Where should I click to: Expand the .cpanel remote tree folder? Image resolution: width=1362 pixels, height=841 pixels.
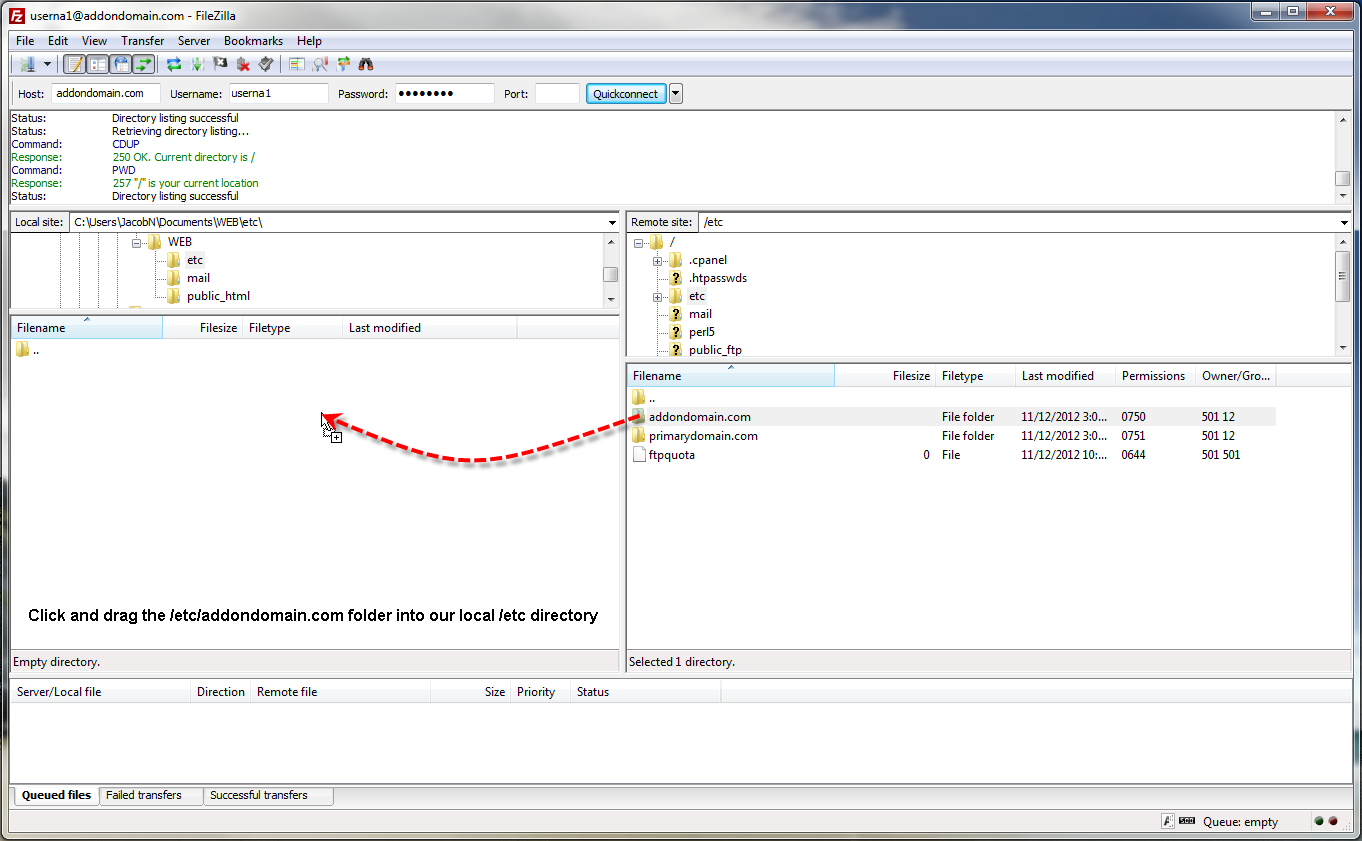pos(658,261)
